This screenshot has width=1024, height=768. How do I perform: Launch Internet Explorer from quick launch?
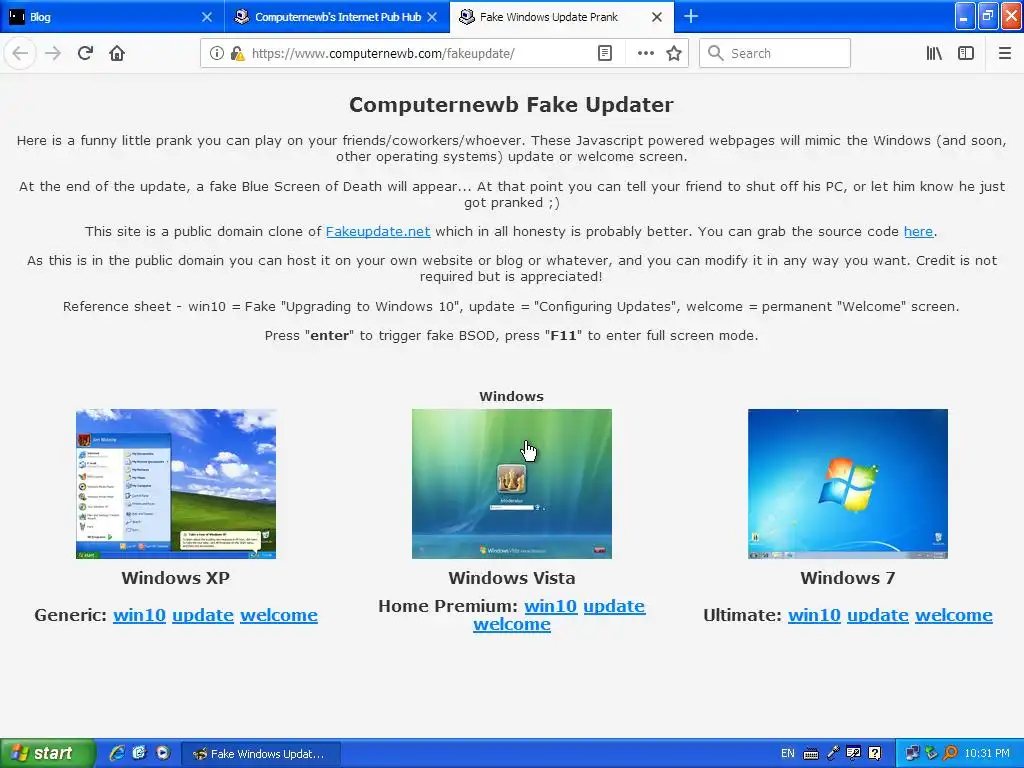point(117,754)
